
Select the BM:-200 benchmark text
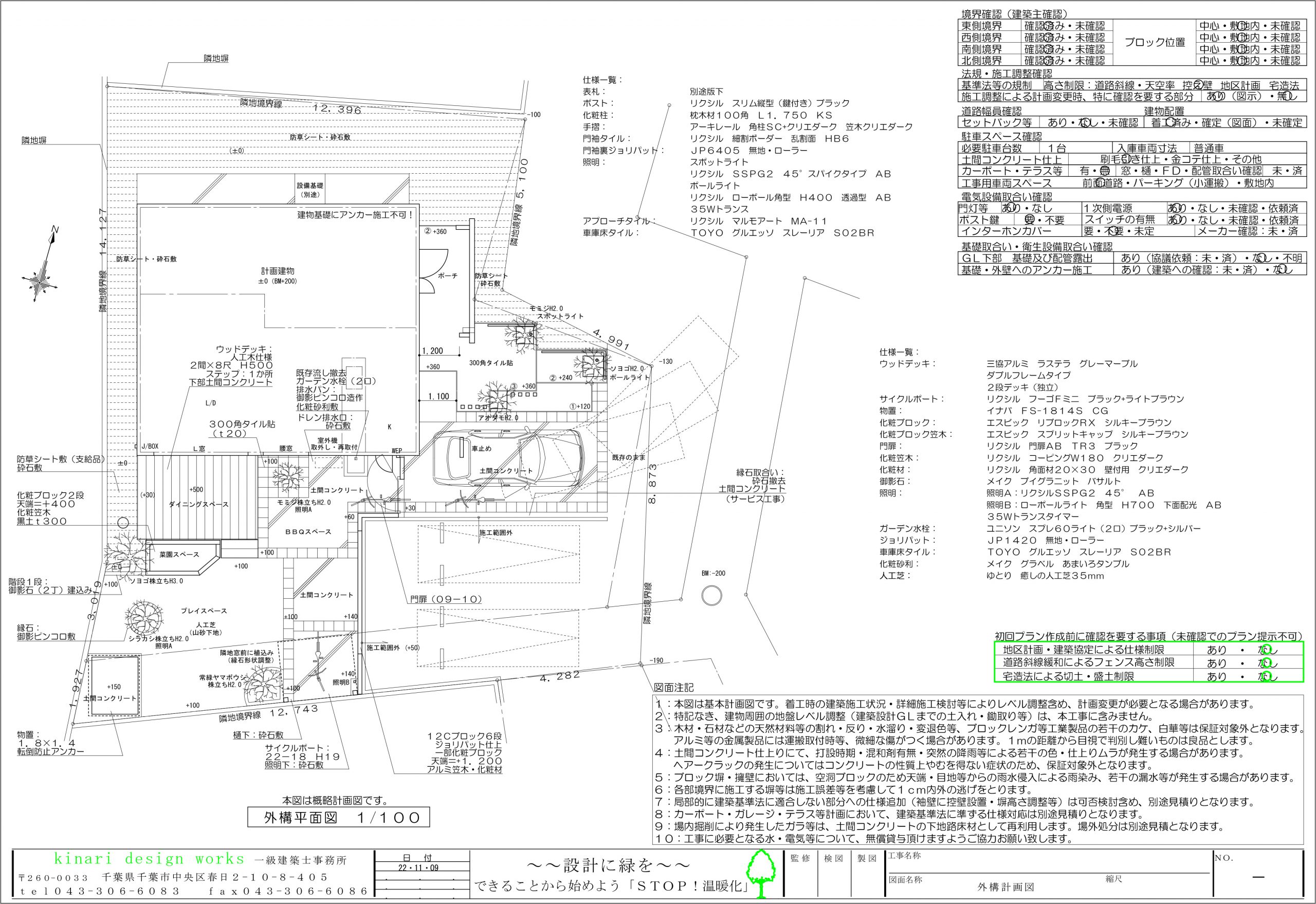(x=713, y=573)
